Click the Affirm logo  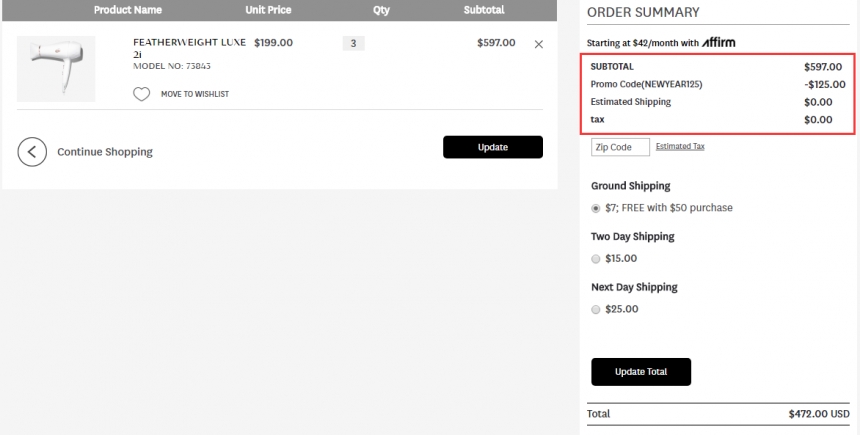(x=719, y=43)
